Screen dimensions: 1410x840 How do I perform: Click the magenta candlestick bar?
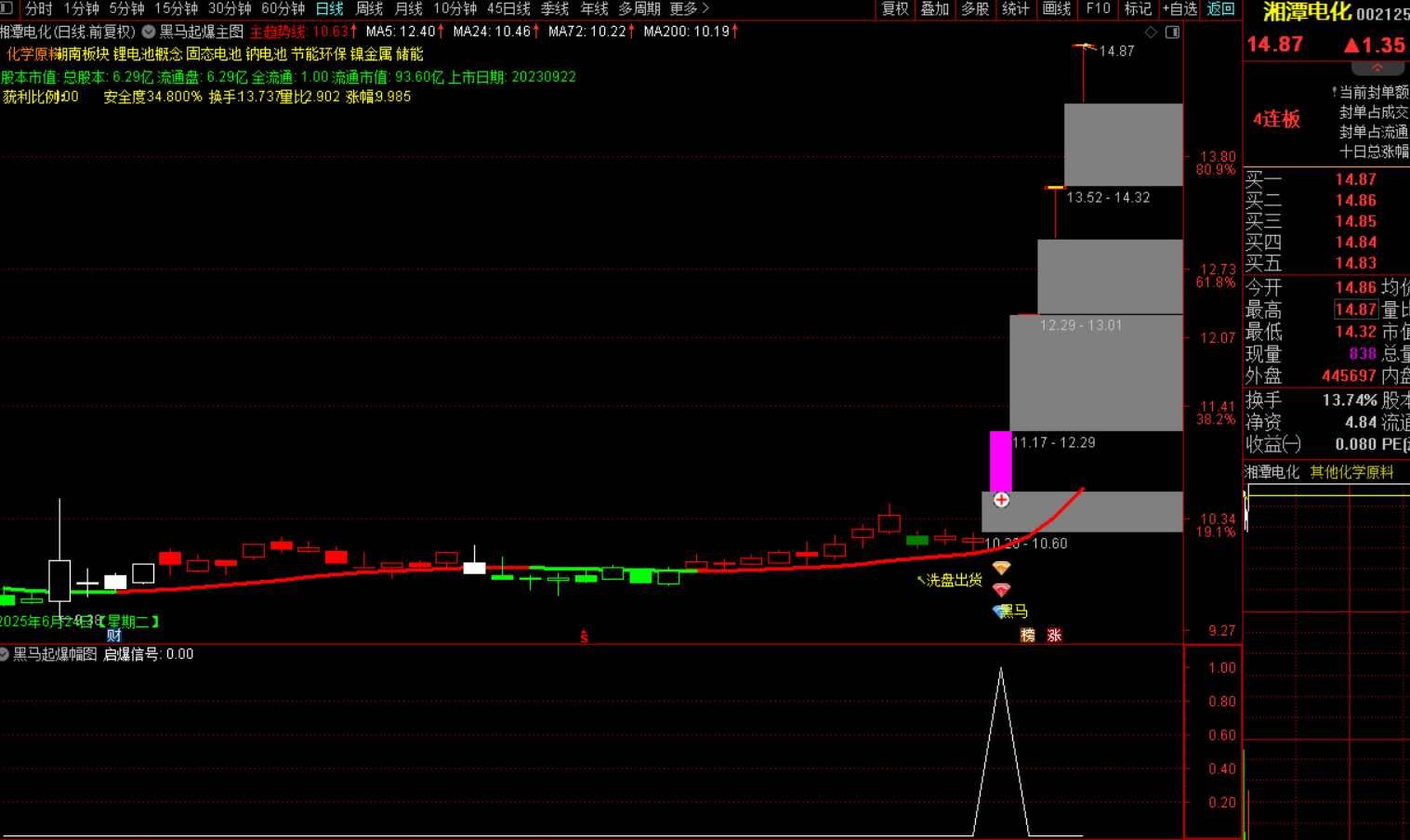click(x=1000, y=461)
